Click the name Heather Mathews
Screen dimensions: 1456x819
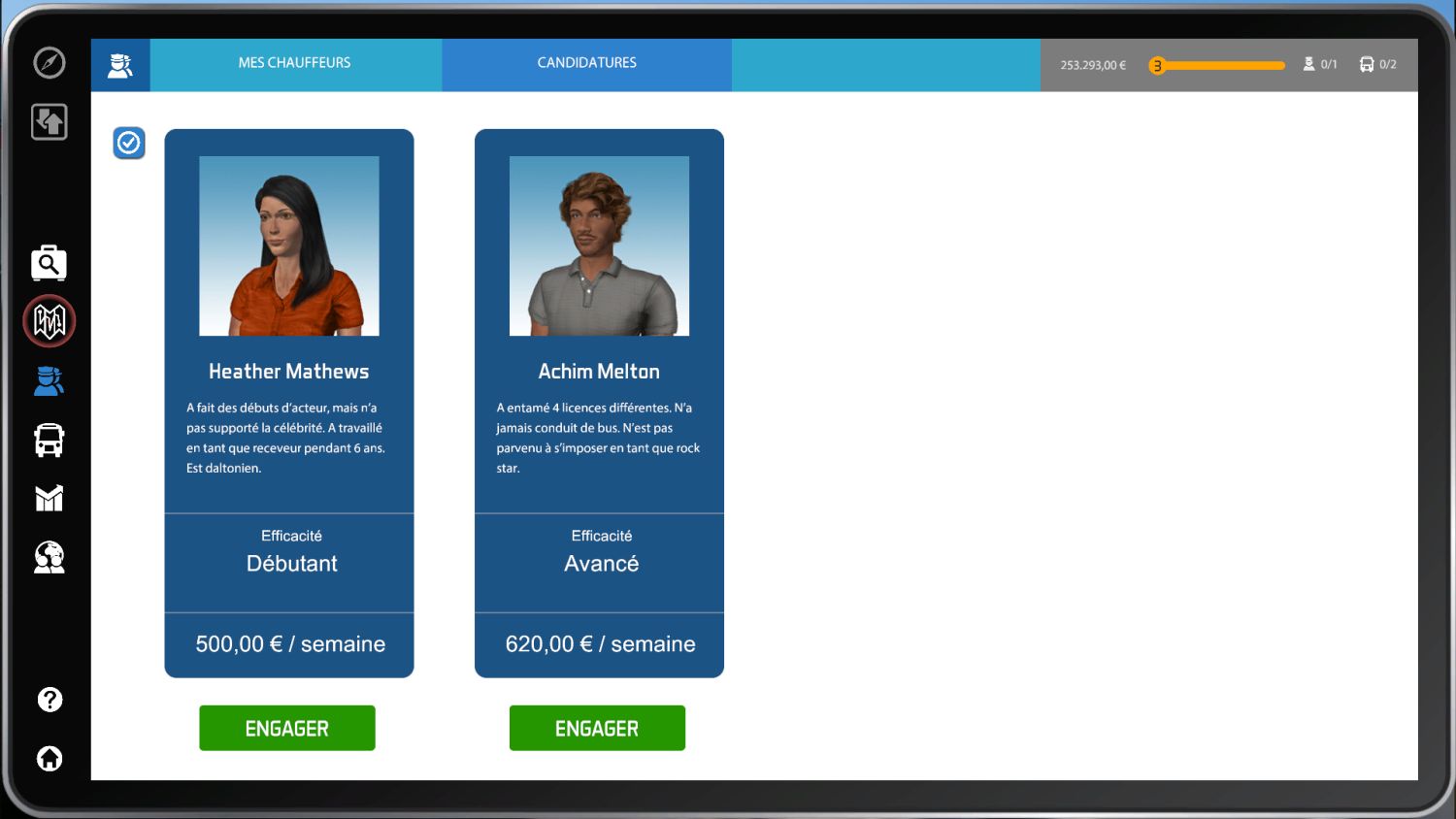click(x=289, y=372)
